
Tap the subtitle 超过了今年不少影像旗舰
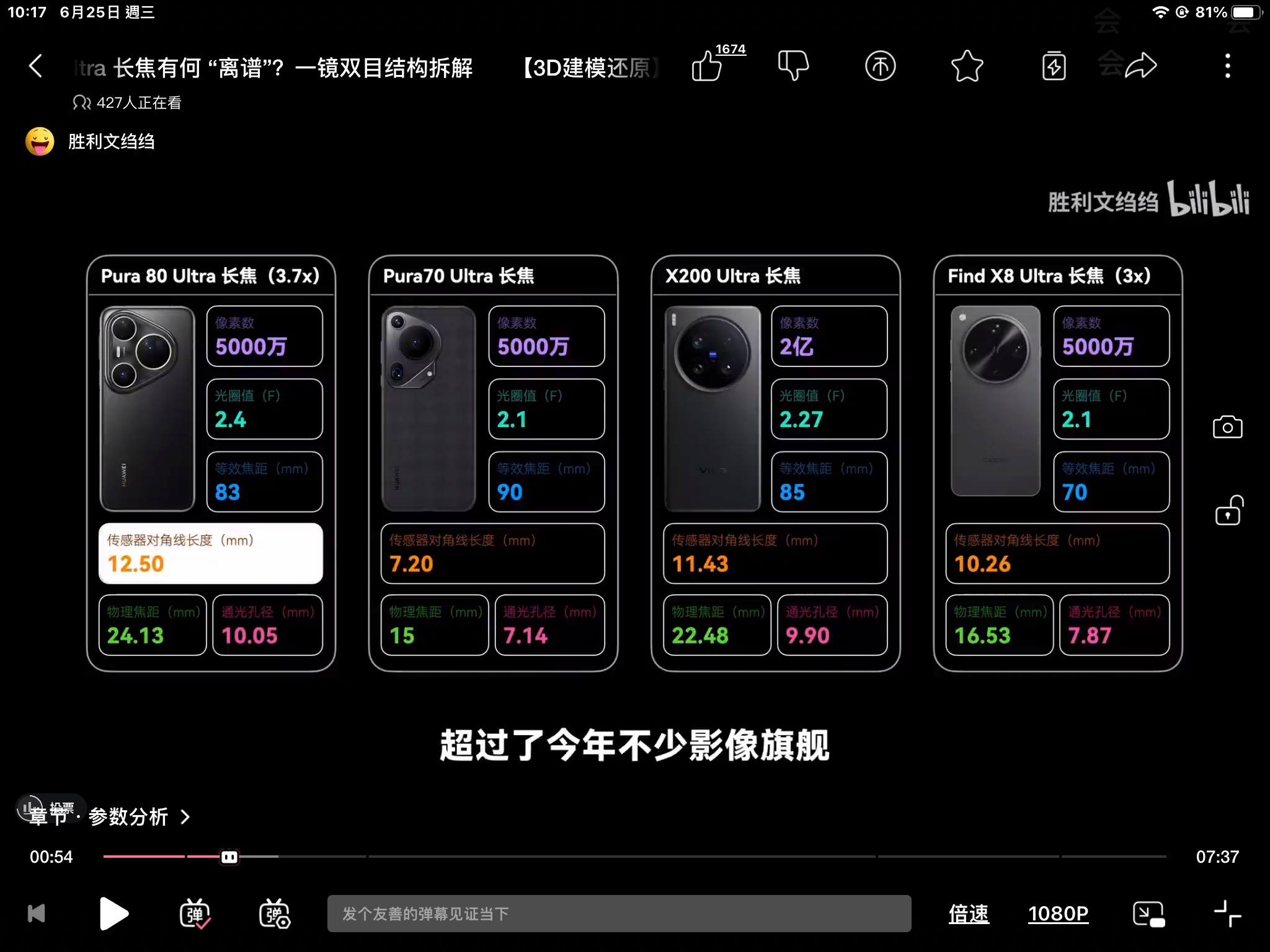[x=634, y=745]
